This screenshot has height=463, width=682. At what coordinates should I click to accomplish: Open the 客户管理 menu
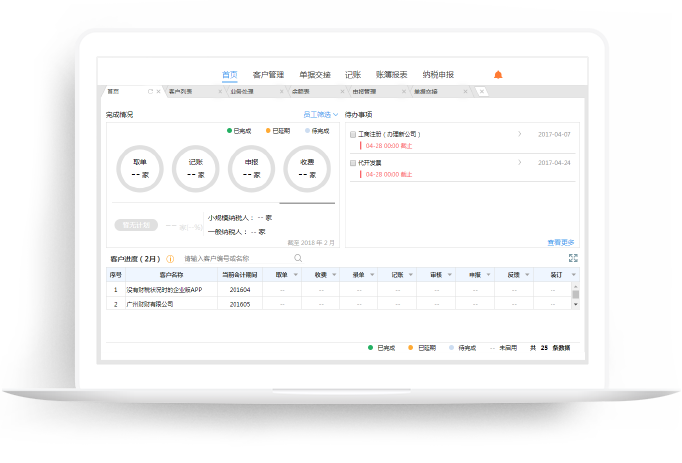[x=269, y=75]
